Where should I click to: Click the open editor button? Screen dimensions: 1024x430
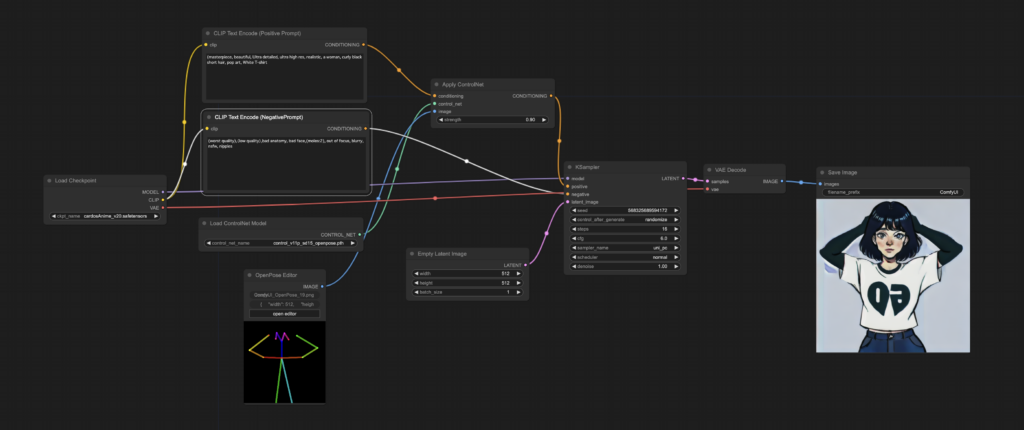click(285, 314)
